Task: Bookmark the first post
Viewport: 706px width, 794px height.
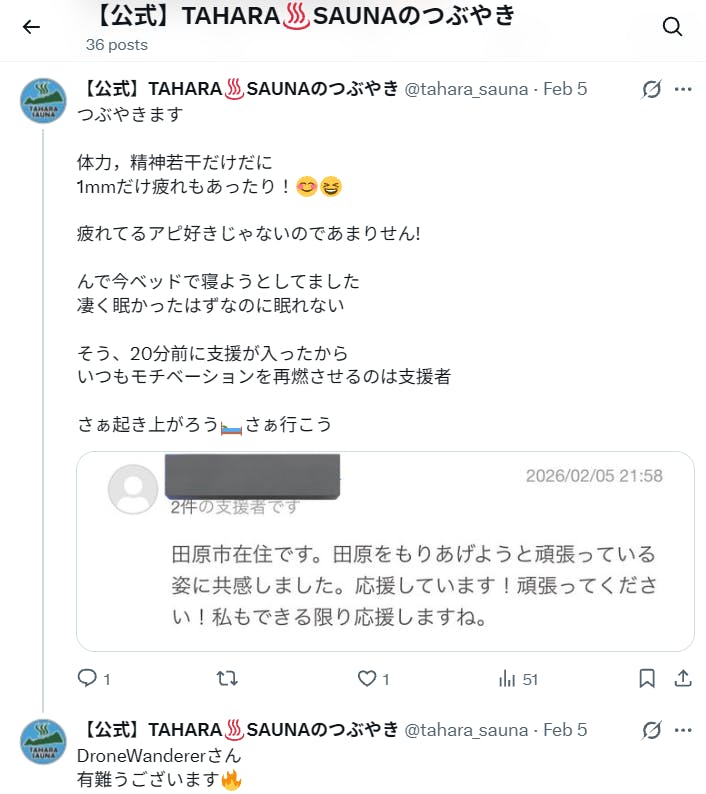Action: (647, 679)
